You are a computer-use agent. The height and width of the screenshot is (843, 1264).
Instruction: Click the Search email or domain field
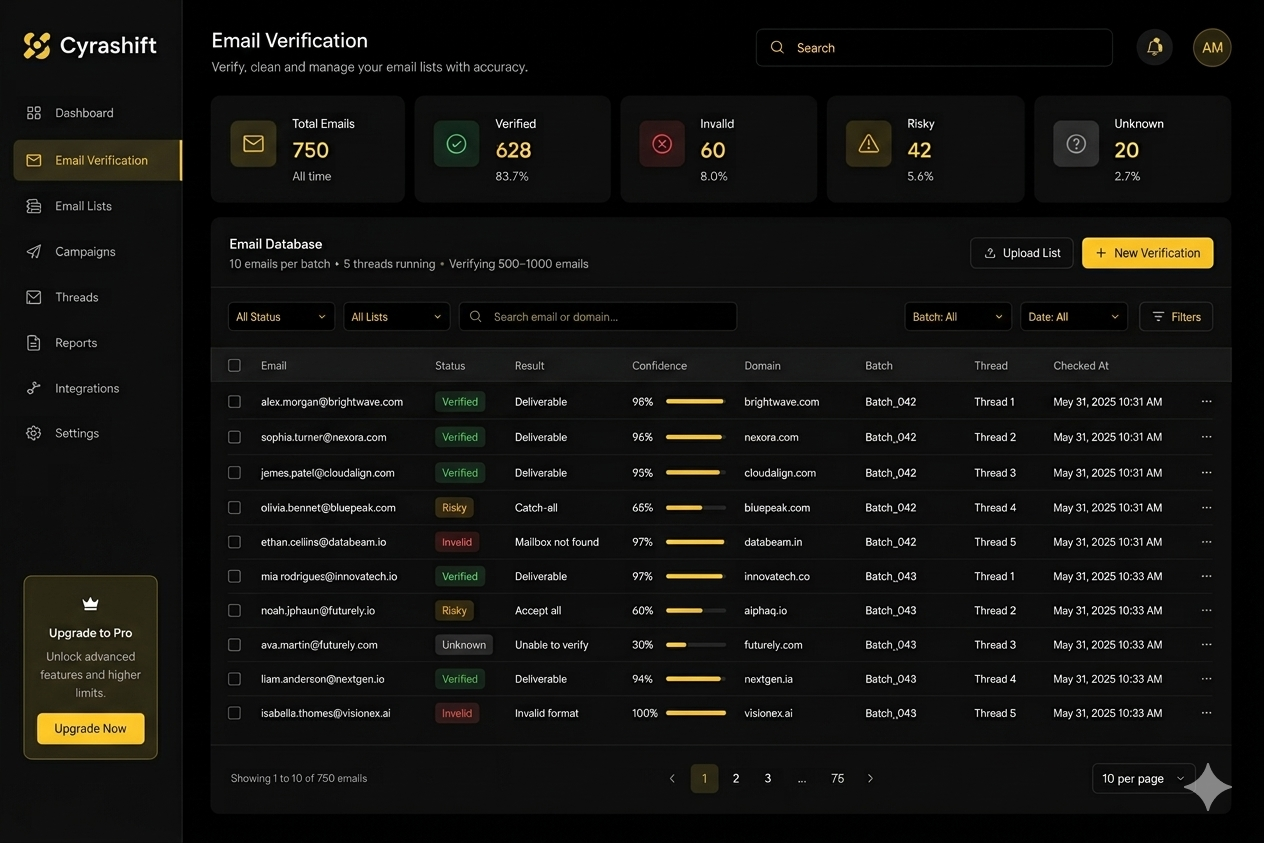pos(598,317)
